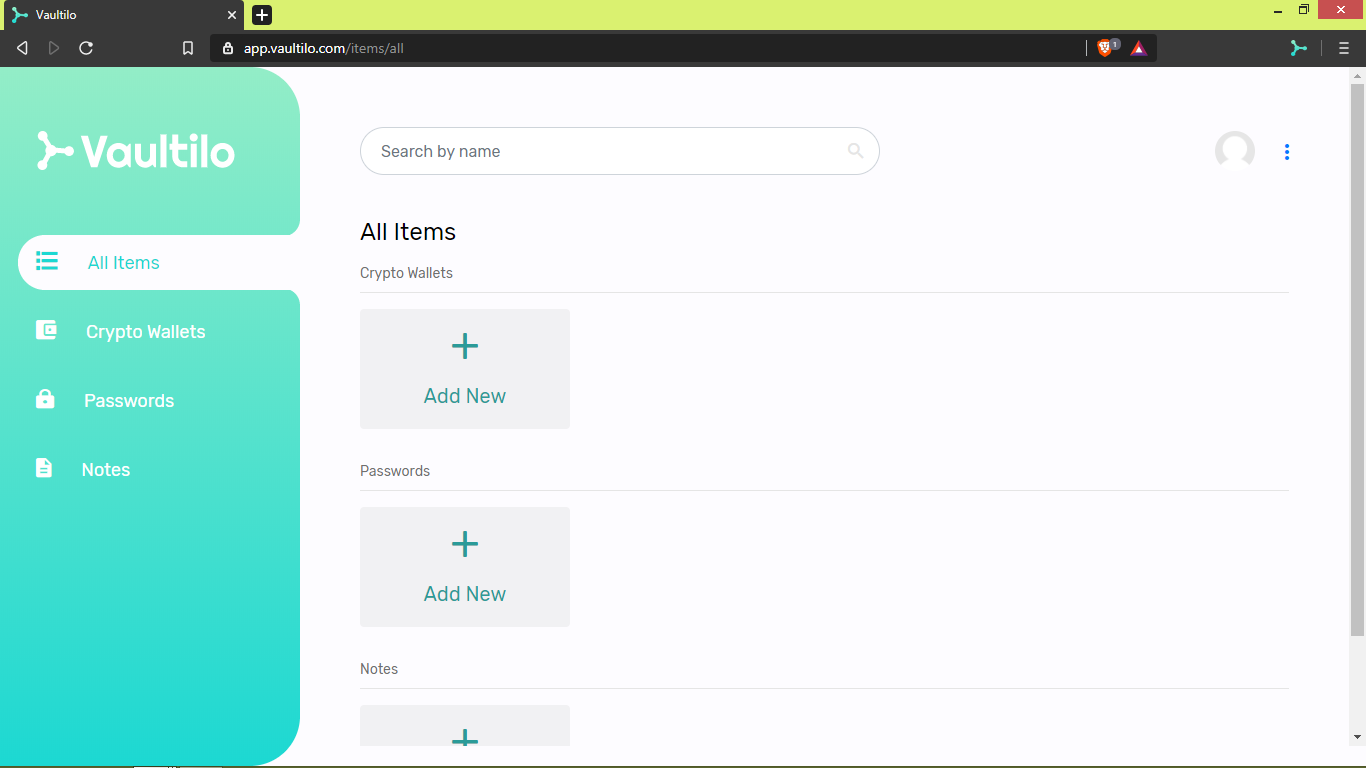This screenshot has width=1366, height=768.
Task: Click the scrollbar down arrow
Action: (x=1357, y=737)
